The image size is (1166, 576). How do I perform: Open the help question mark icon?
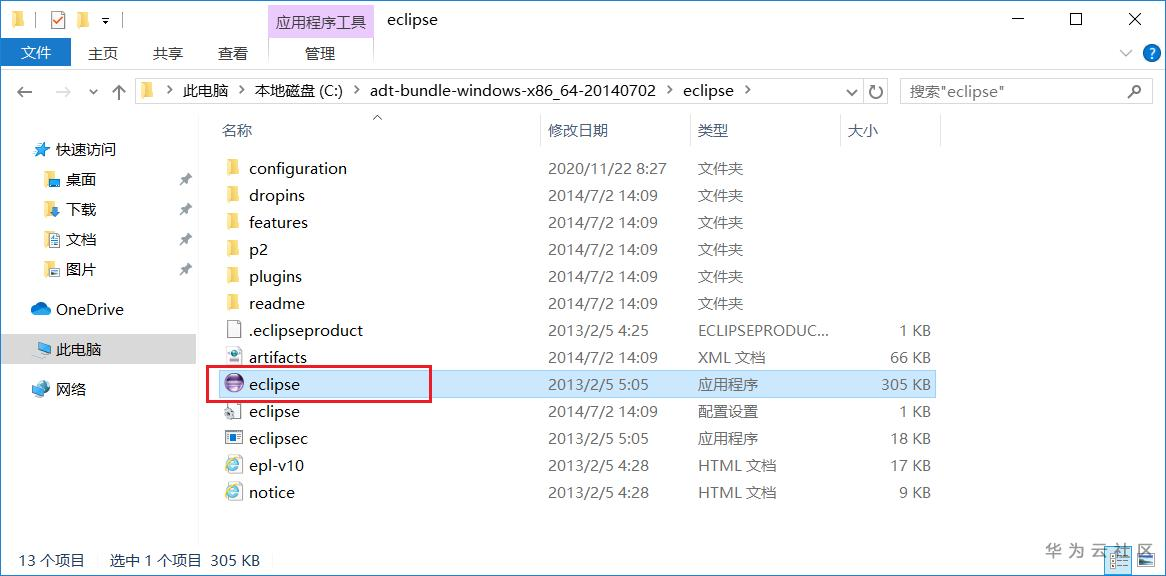pos(1151,53)
